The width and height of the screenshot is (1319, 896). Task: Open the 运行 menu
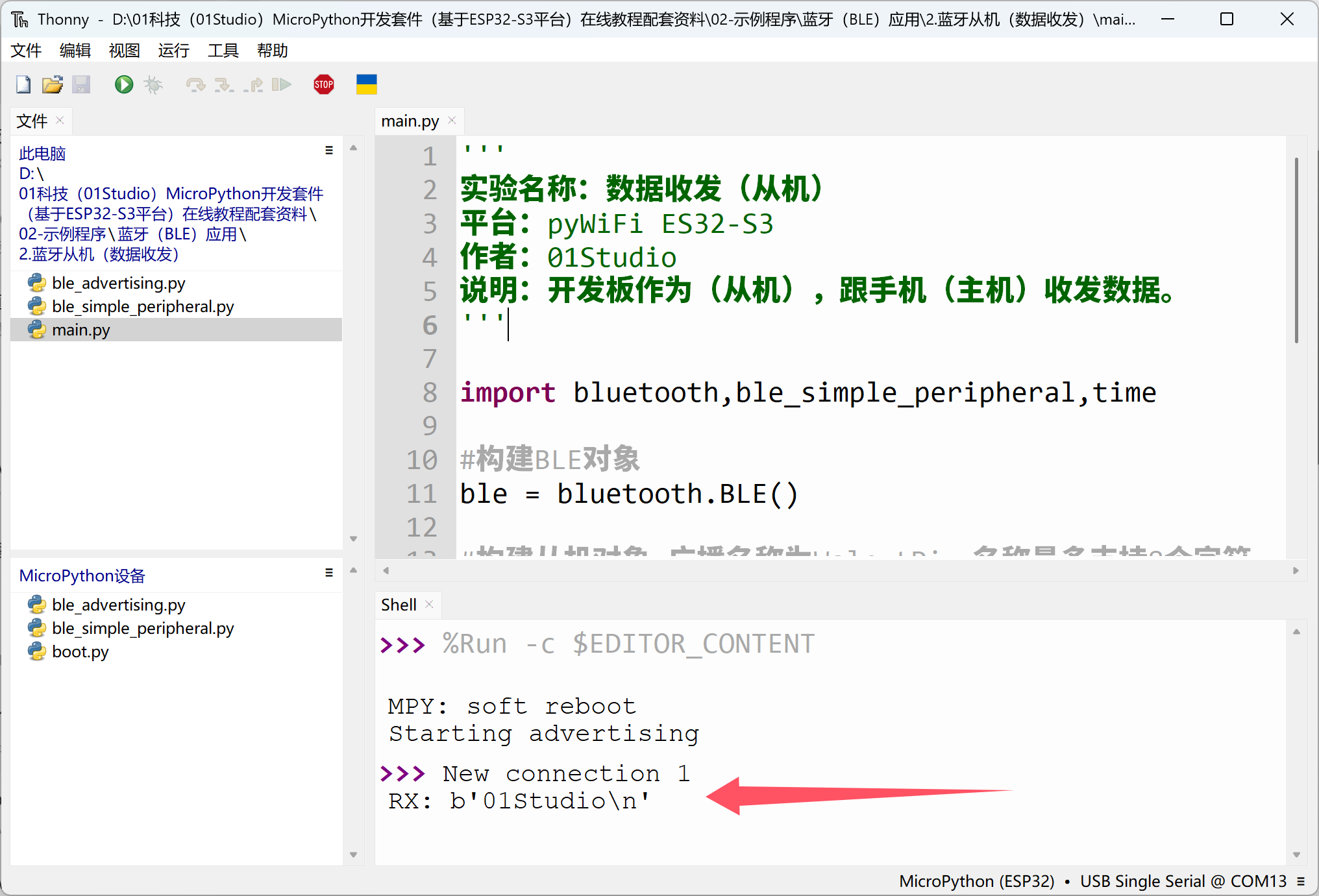click(173, 51)
